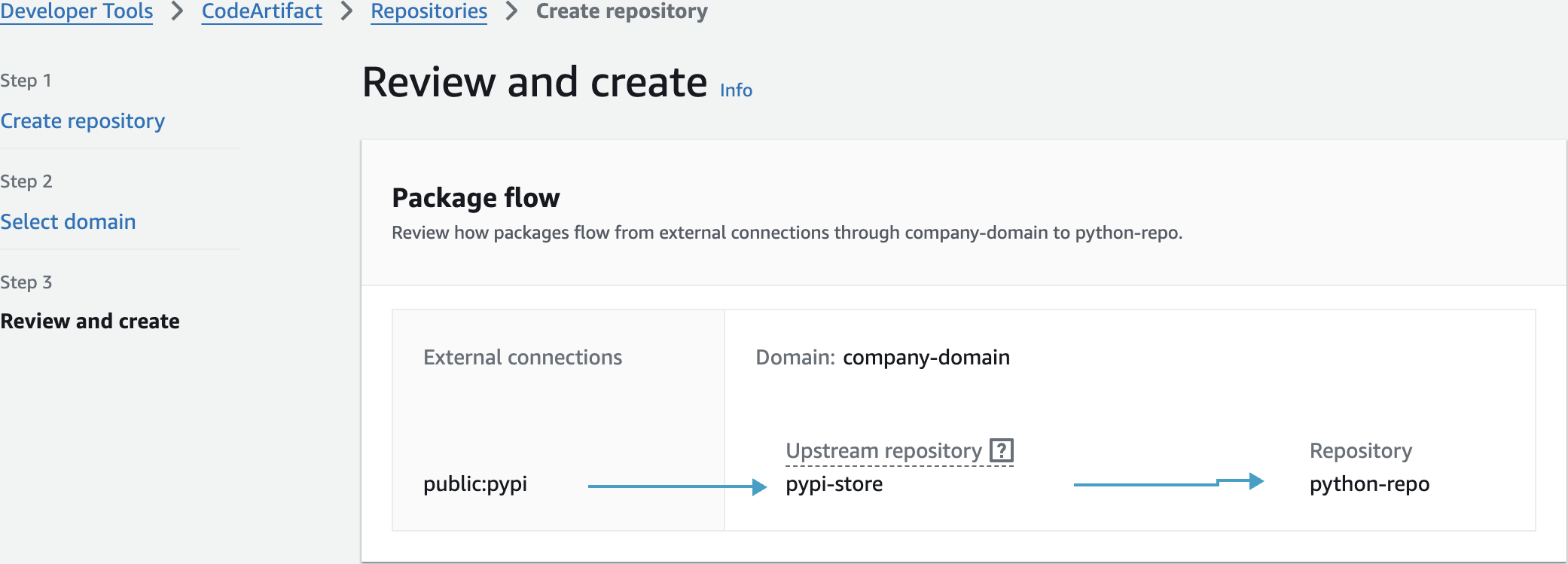Go to the CodeArtifact breadcrumb
Screen dimensions: 1568x564
tap(261, 11)
